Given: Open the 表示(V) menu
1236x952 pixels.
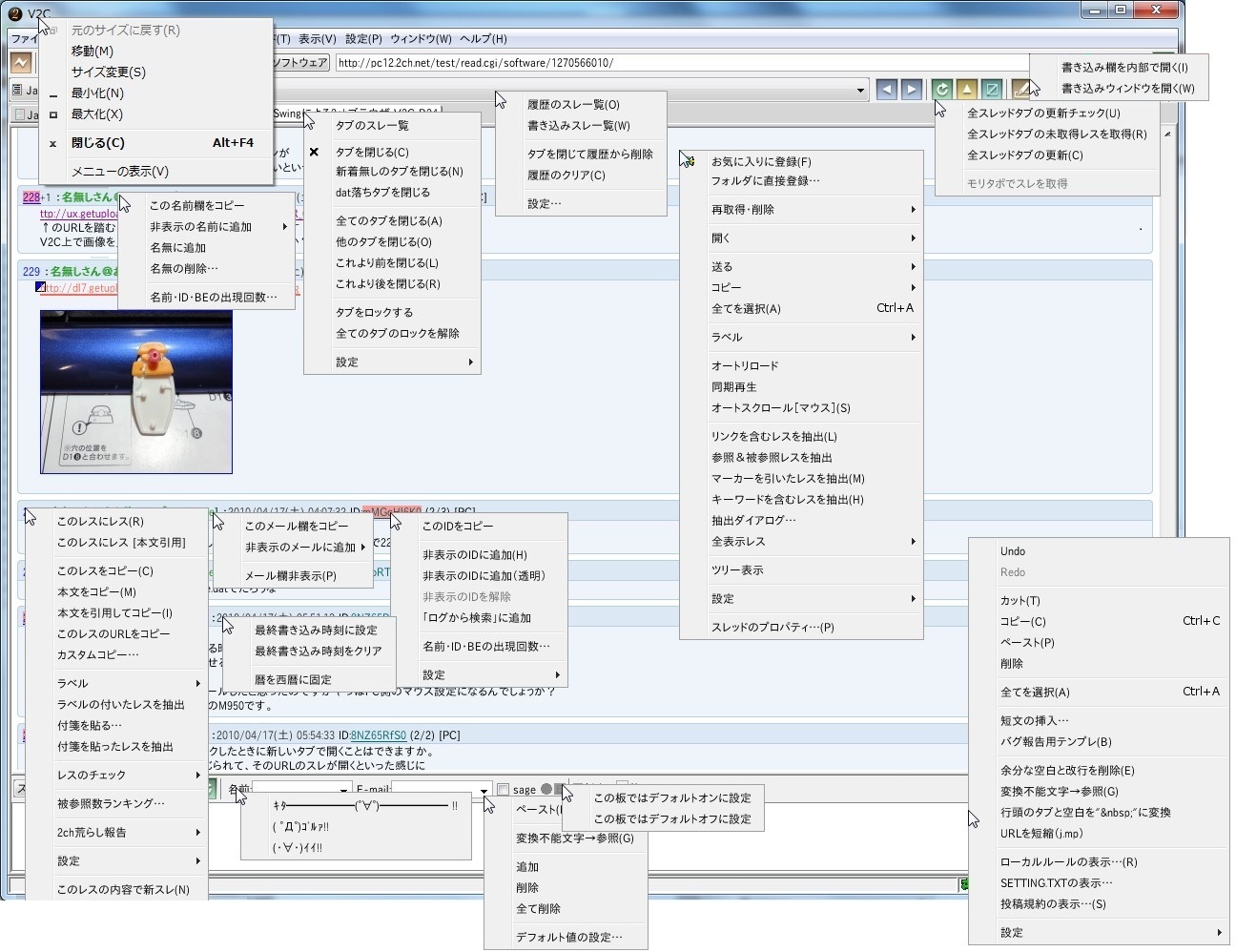Looking at the screenshot, I should (x=317, y=39).
